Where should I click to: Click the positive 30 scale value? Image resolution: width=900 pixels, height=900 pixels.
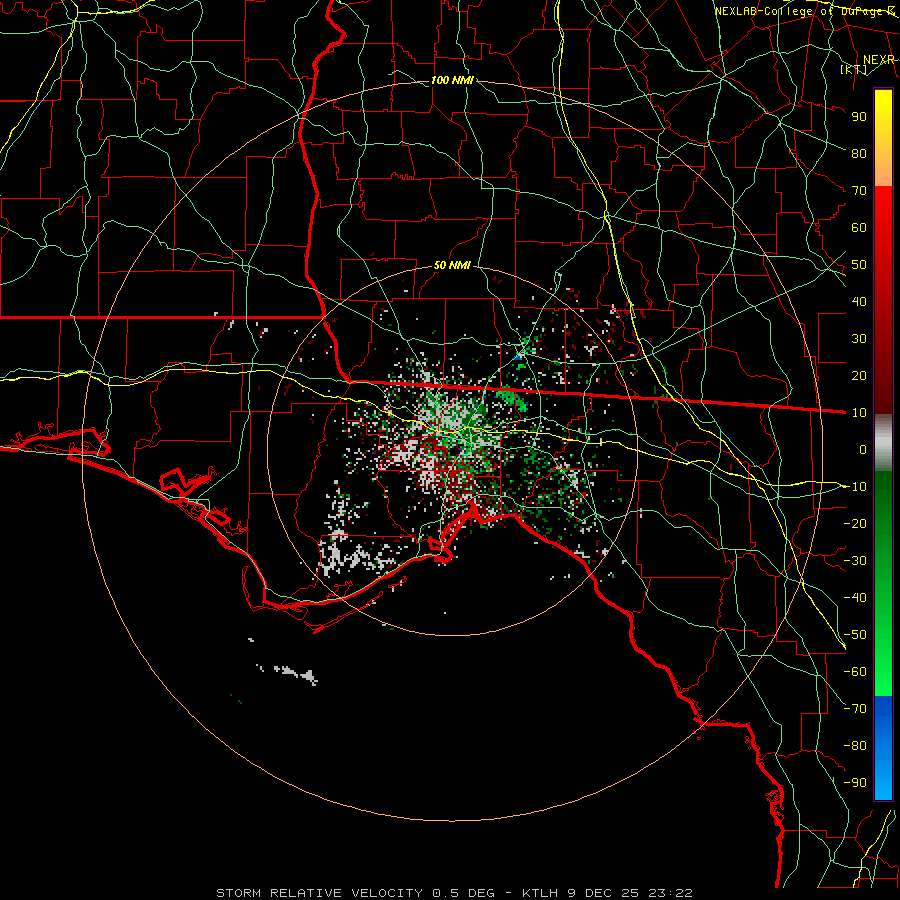(x=859, y=339)
